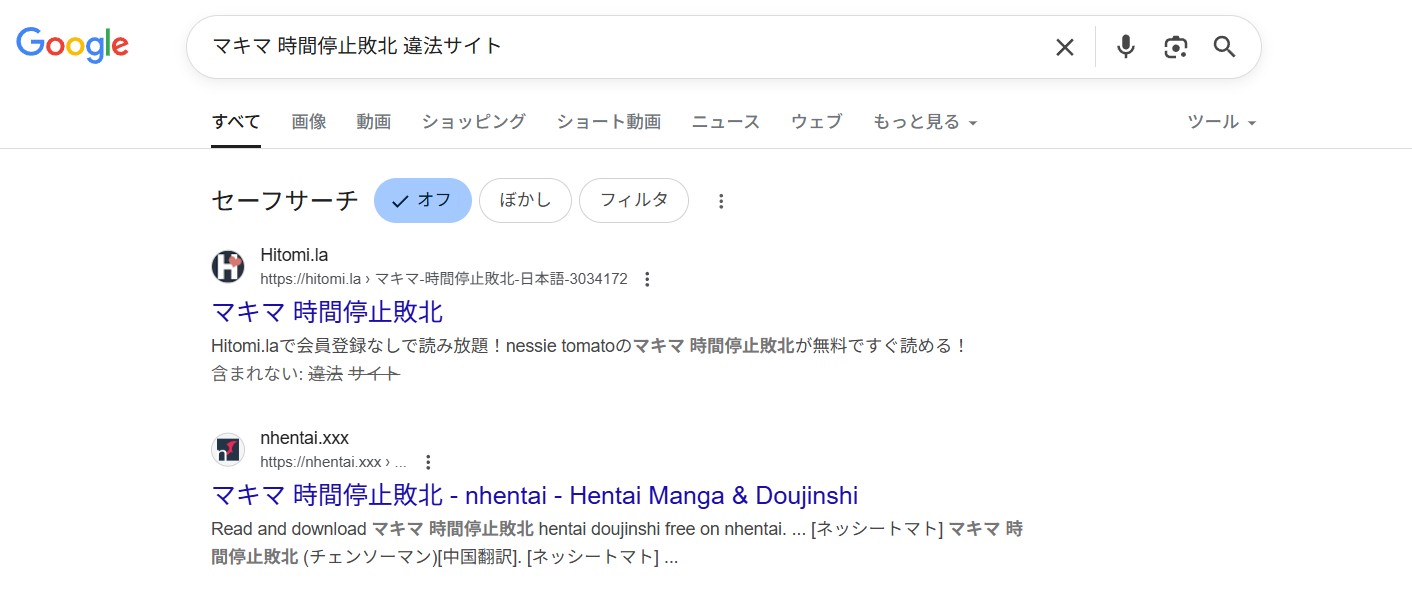Click the Google logo
This screenshot has width=1412, height=598.
click(72, 44)
